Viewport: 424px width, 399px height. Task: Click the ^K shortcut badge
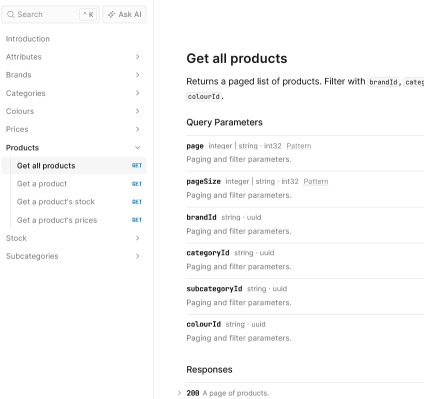tap(88, 14)
